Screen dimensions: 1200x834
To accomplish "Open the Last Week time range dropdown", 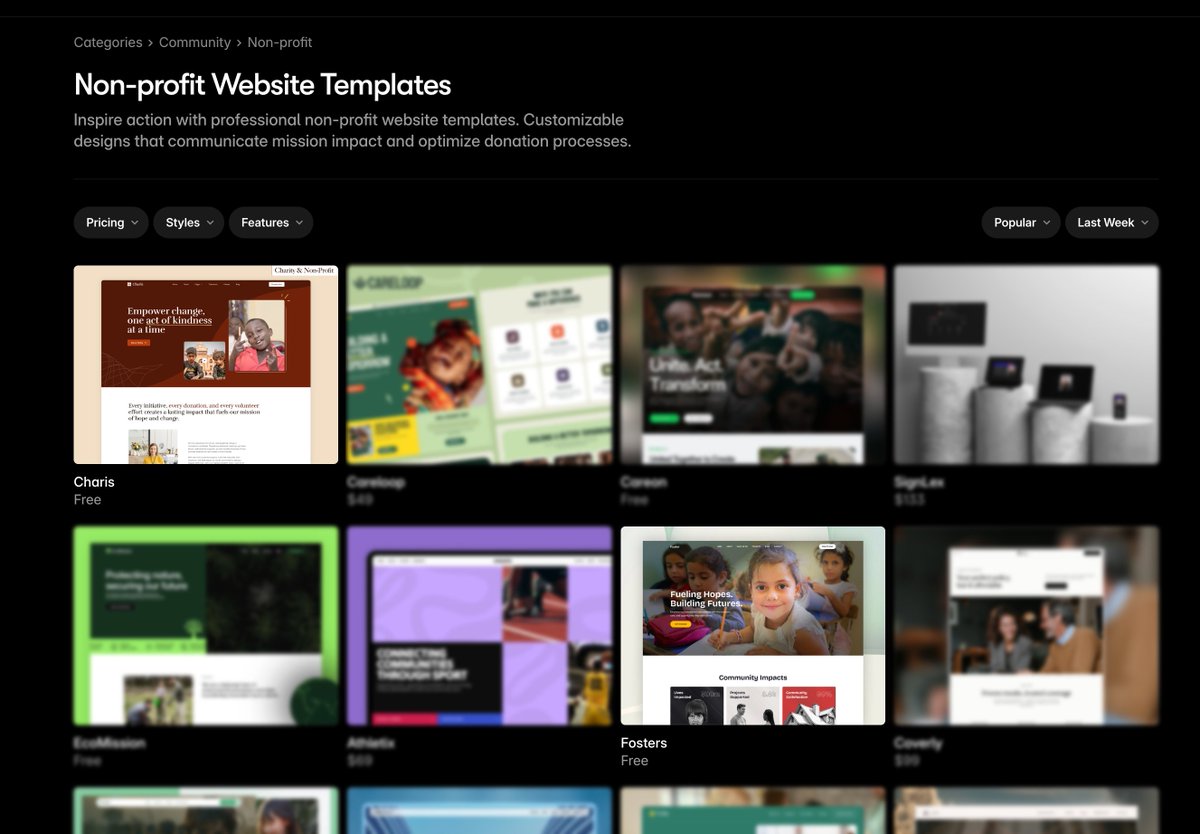I will (1112, 223).
